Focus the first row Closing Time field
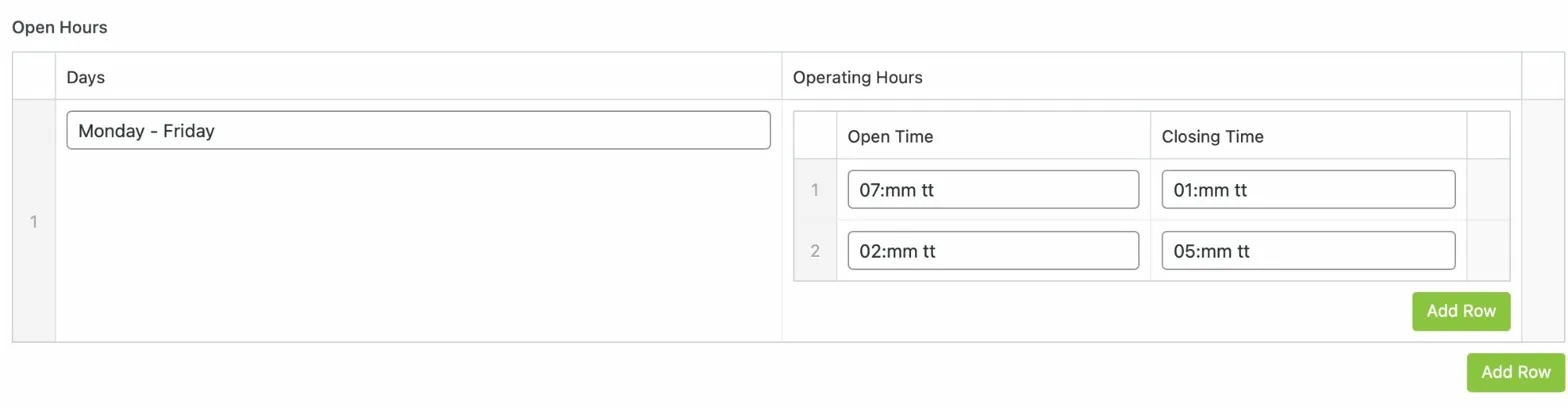Screen dimensions: 1568x408 [1307, 190]
